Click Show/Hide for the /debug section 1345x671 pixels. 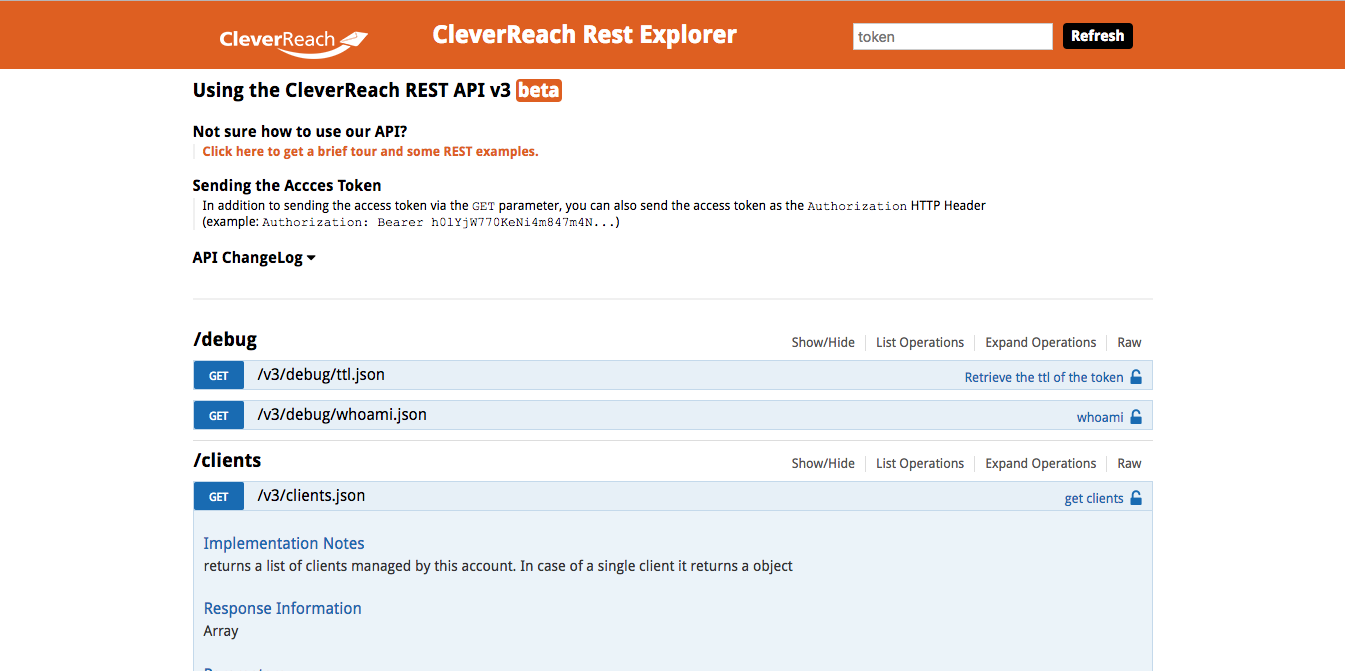click(x=823, y=342)
